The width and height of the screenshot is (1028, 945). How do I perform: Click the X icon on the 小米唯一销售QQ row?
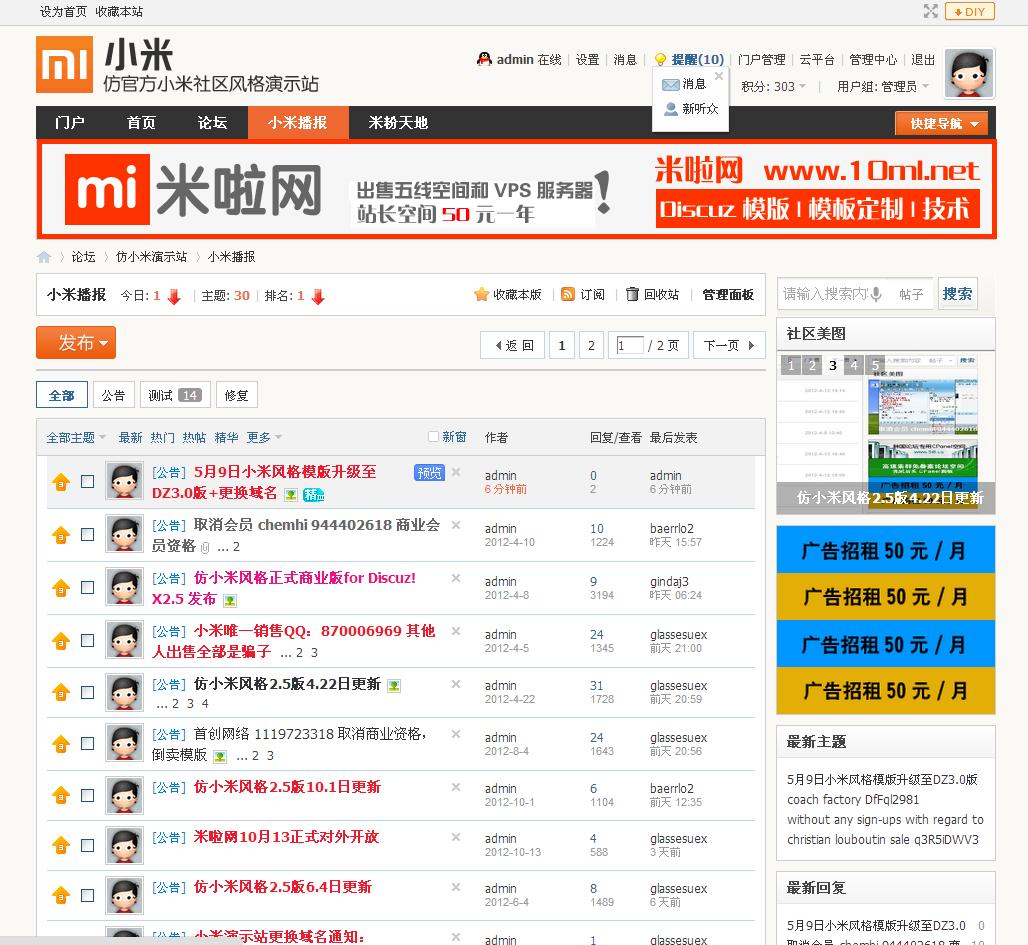(456, 631)
